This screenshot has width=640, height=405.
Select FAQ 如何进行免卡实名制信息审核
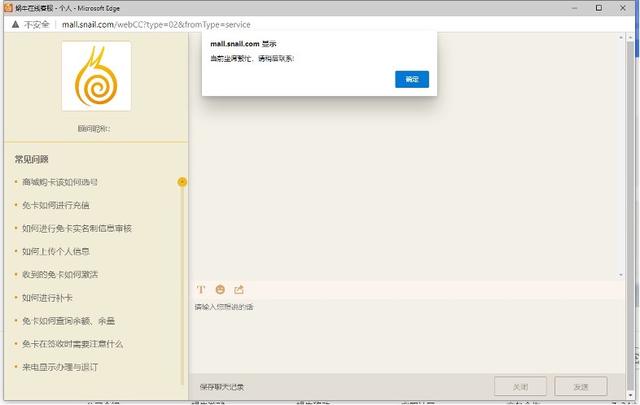coord(77,228)
